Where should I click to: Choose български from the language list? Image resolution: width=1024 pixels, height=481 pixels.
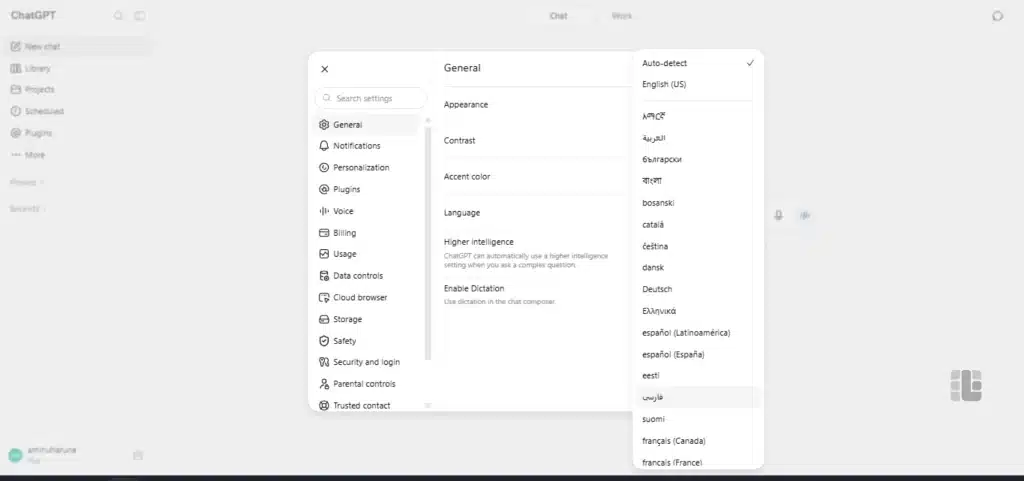697,159
